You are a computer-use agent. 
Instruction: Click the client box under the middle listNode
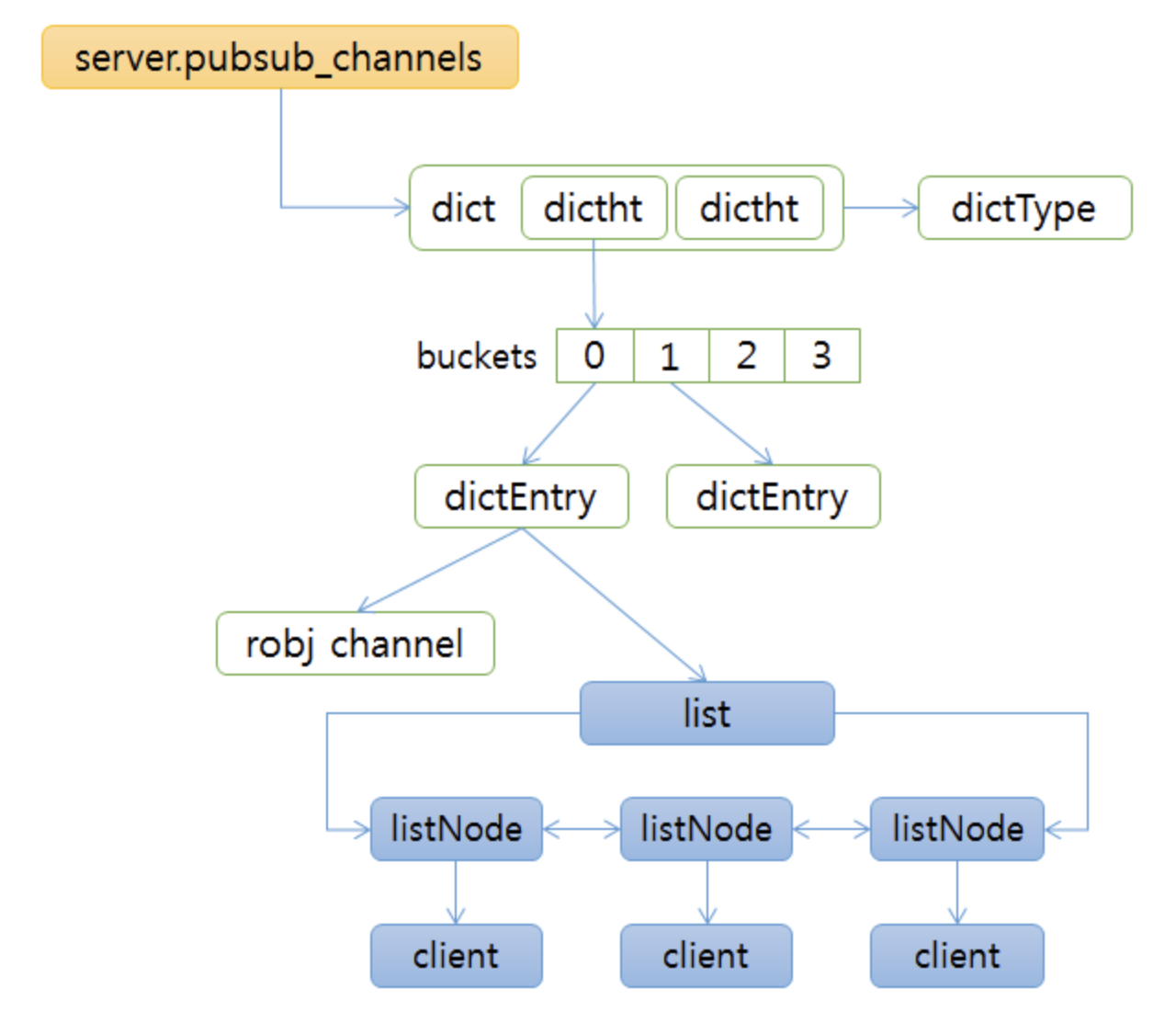point(707,956)
